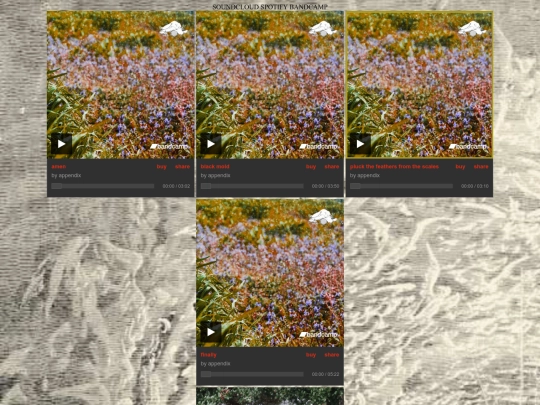The image size is (540, 405).
Task: Play the track "finally"
Action: point(211,332)
